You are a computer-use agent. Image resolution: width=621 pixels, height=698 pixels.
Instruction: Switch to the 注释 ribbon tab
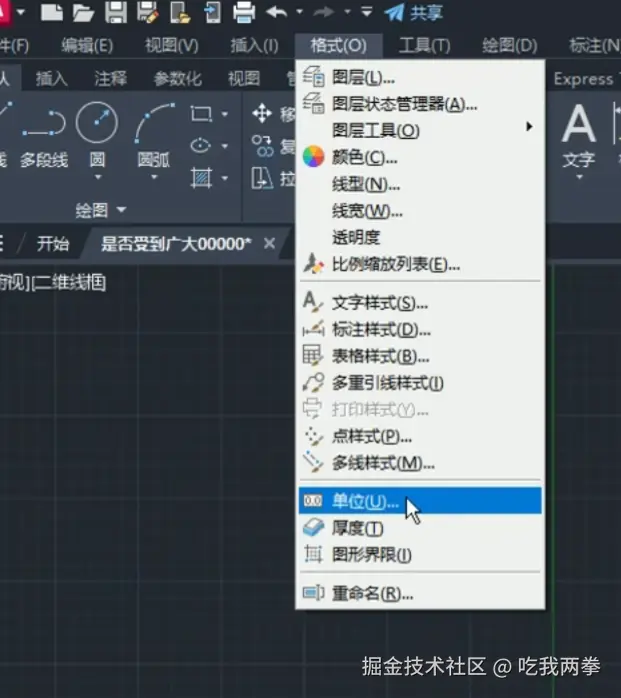pos(110,79)
